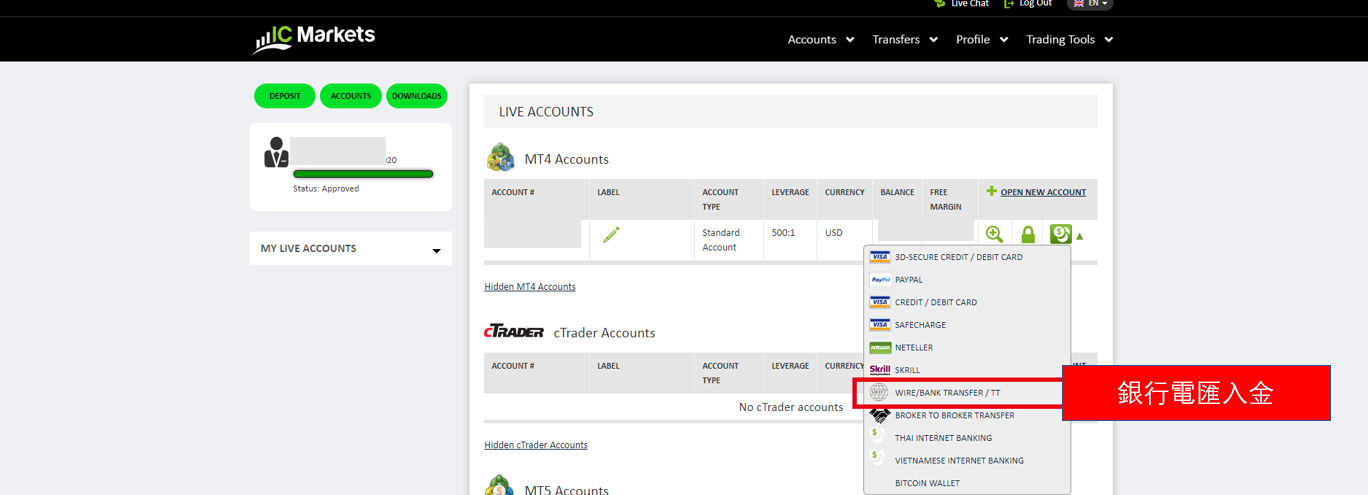The height and width of the screenshot is (495, 1368).
Task: Click the green deposit funds icon
Action: click(x=1061, y=234)
